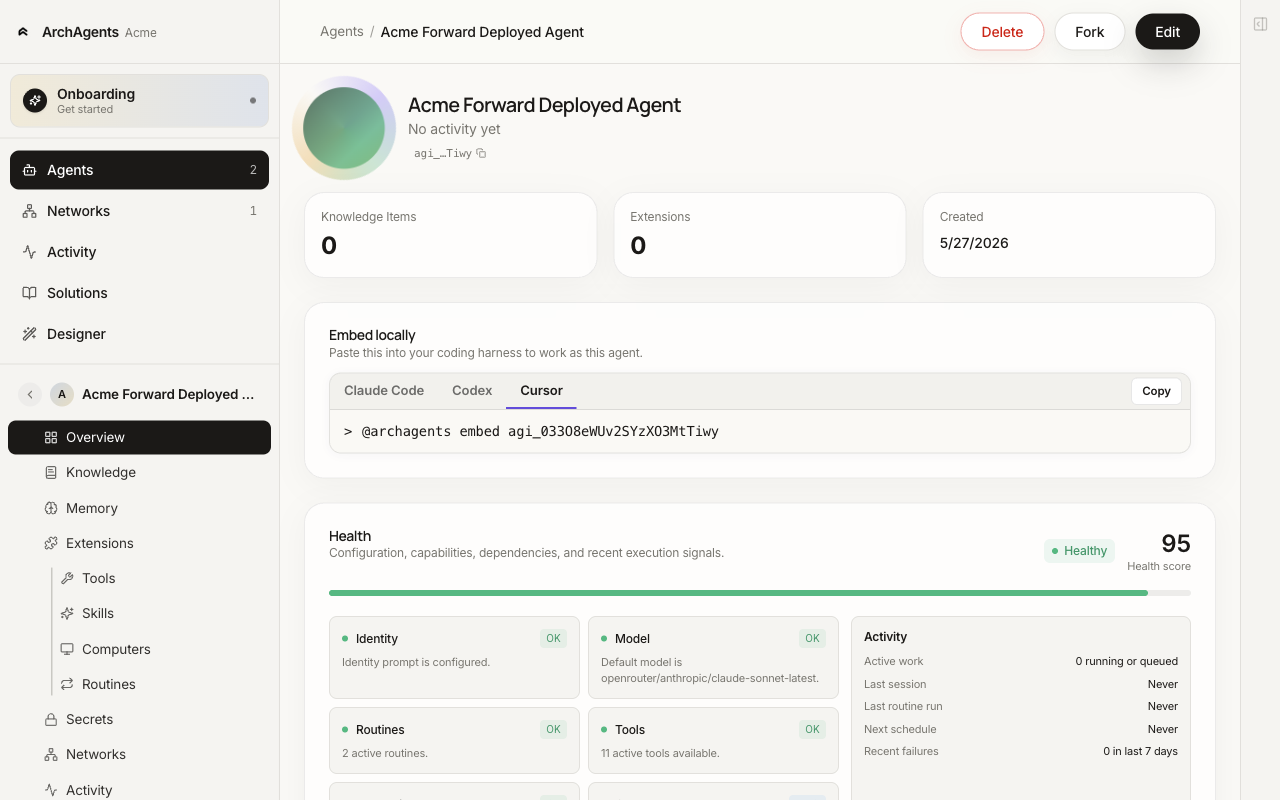Image resolution: width=1280 pixels, height=800 pixels.
Task: Click the Acme workspace name beside ArchAgents
Action: point(141,33)
